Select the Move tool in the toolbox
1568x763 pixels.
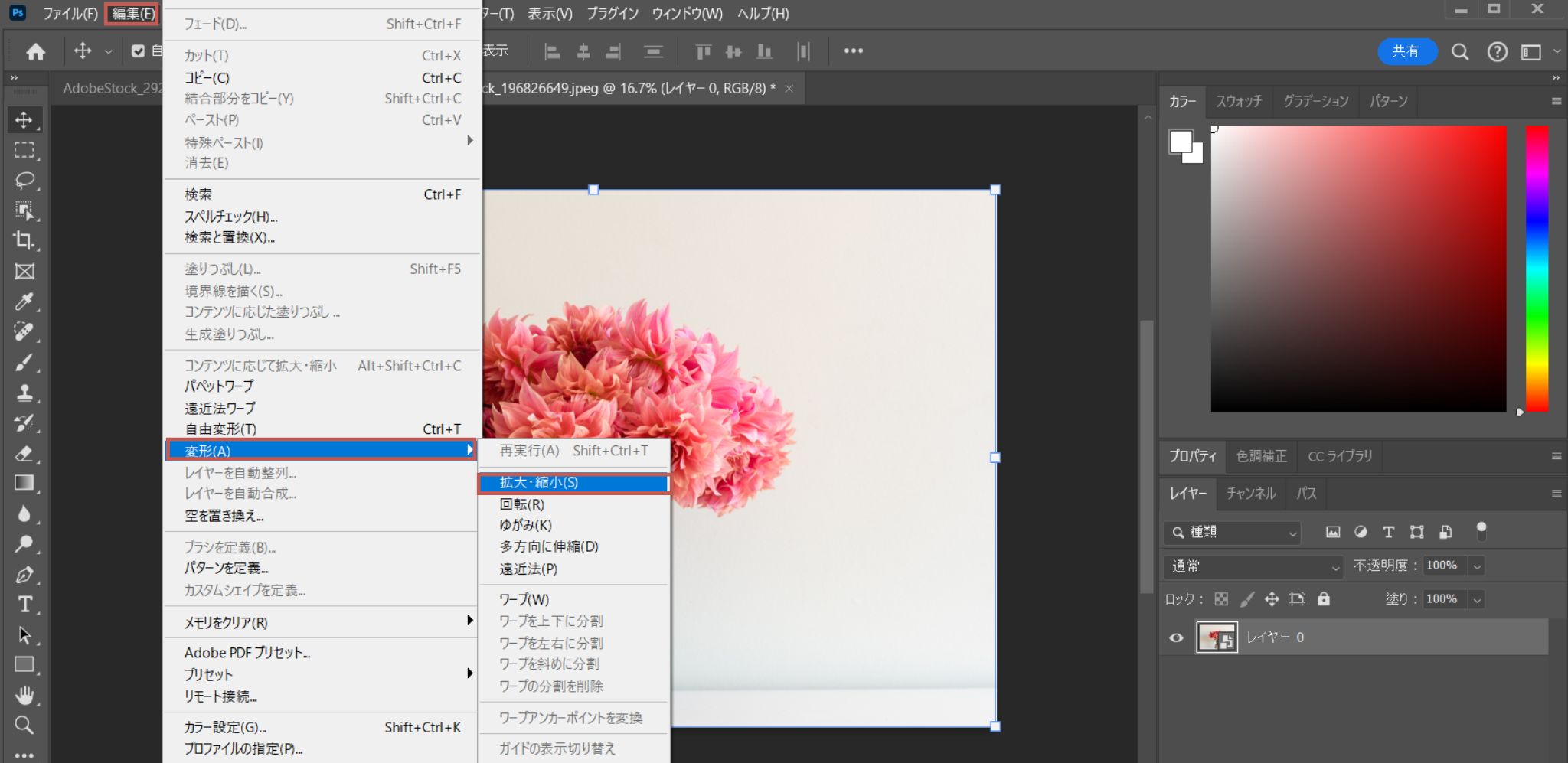point(24,120)
